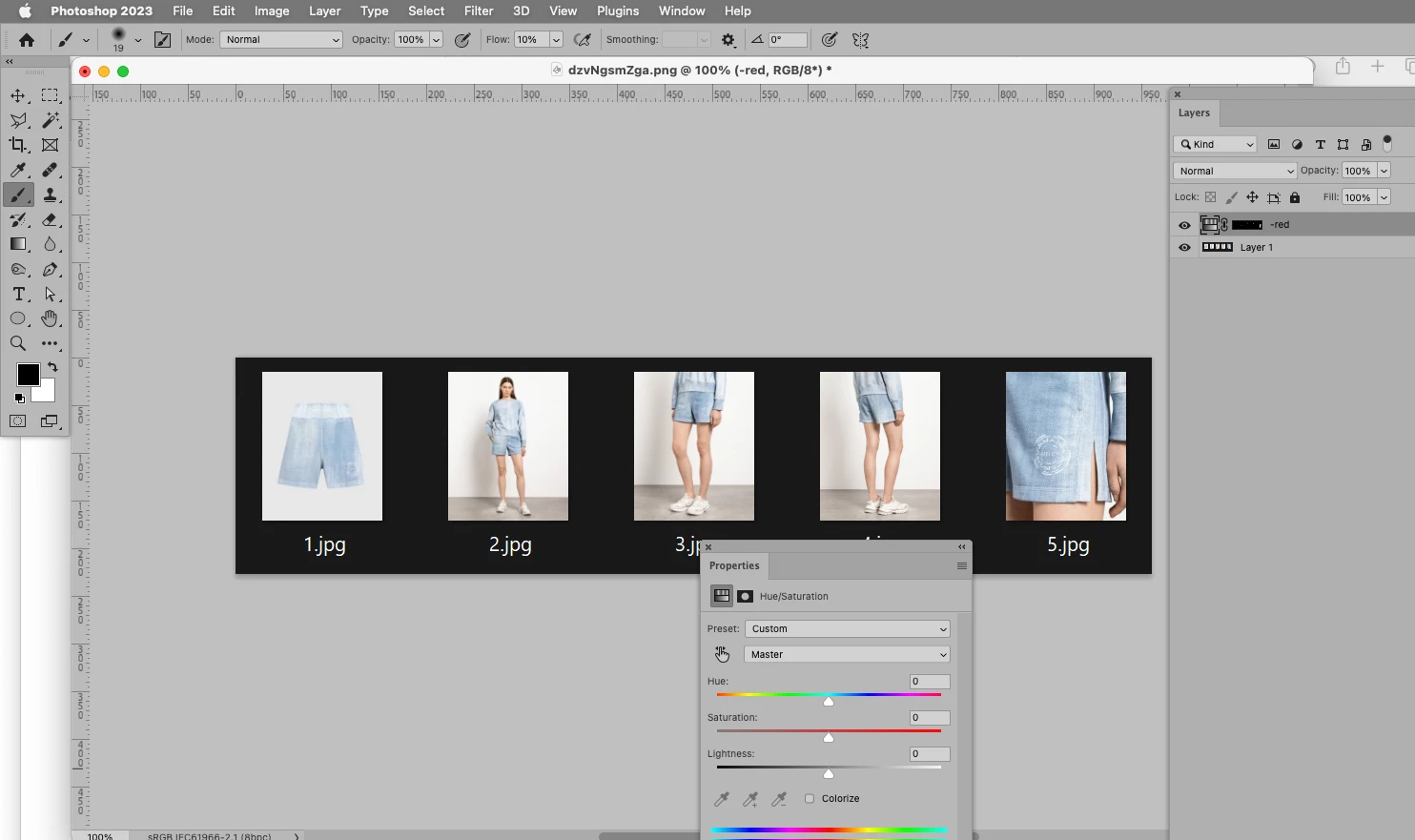1415x840 pixels.
Task: Select the Crop tool
Action: point(18,145)
